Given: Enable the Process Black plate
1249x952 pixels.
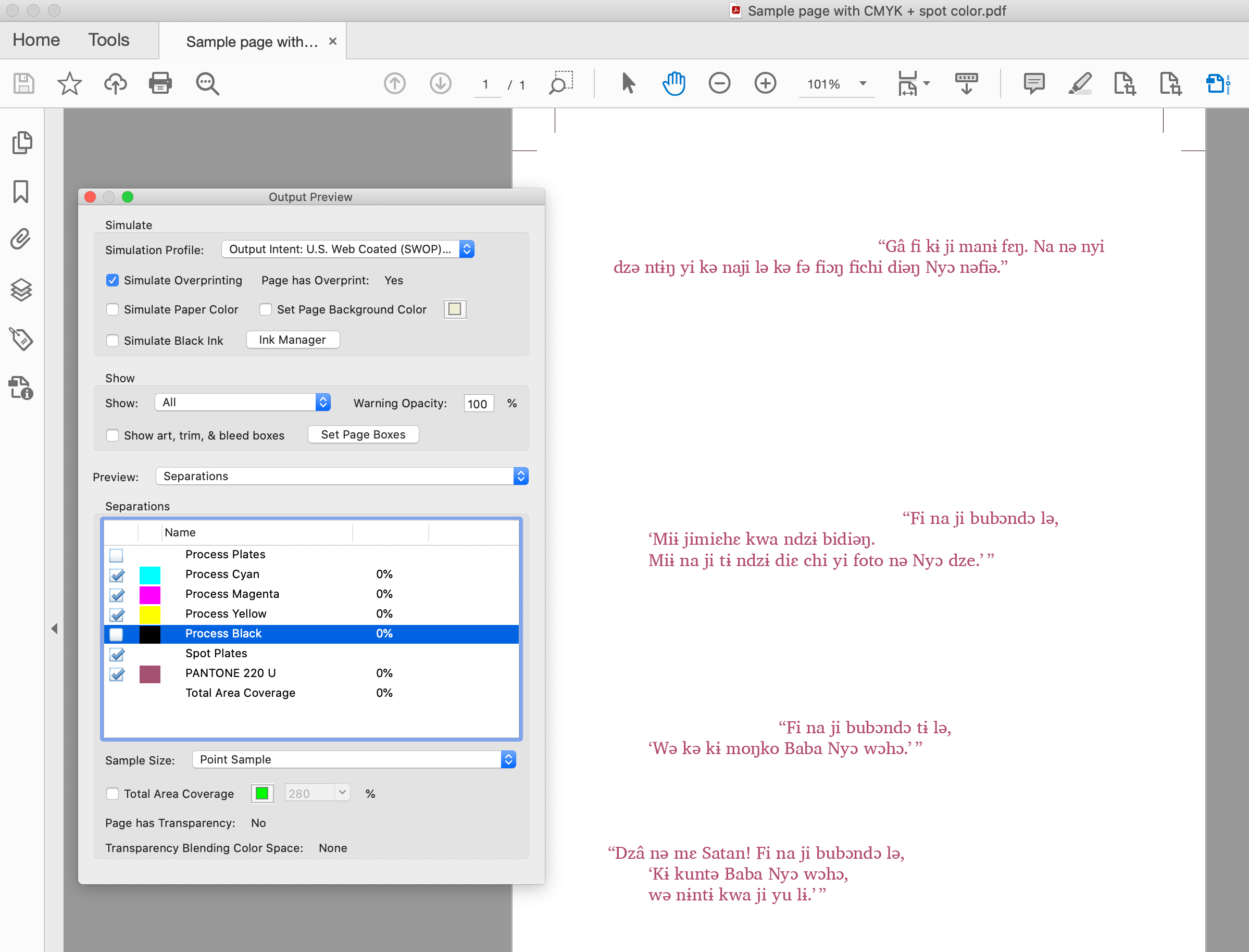Looking at the screenshot, I should [116, 635].
